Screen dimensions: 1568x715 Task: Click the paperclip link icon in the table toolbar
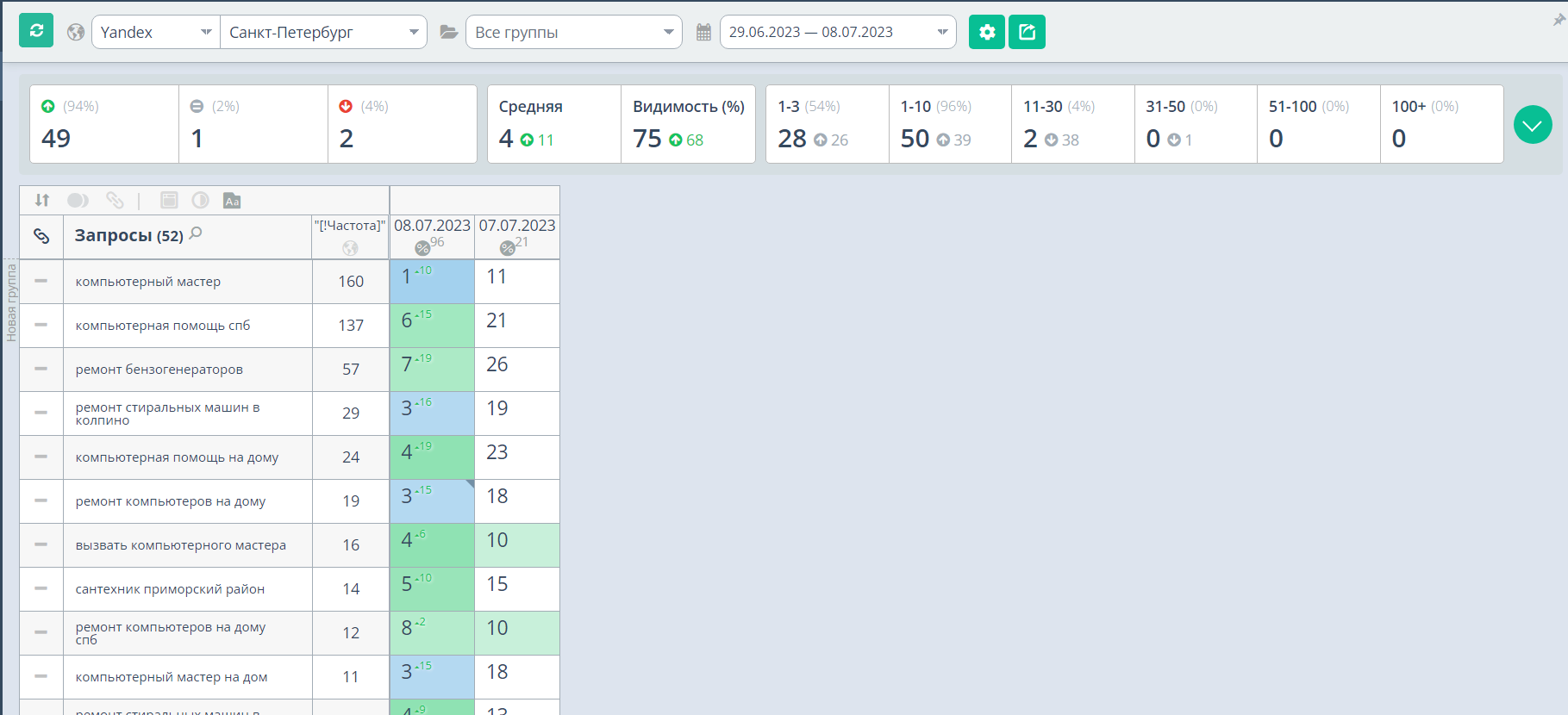tap(115, 200)
